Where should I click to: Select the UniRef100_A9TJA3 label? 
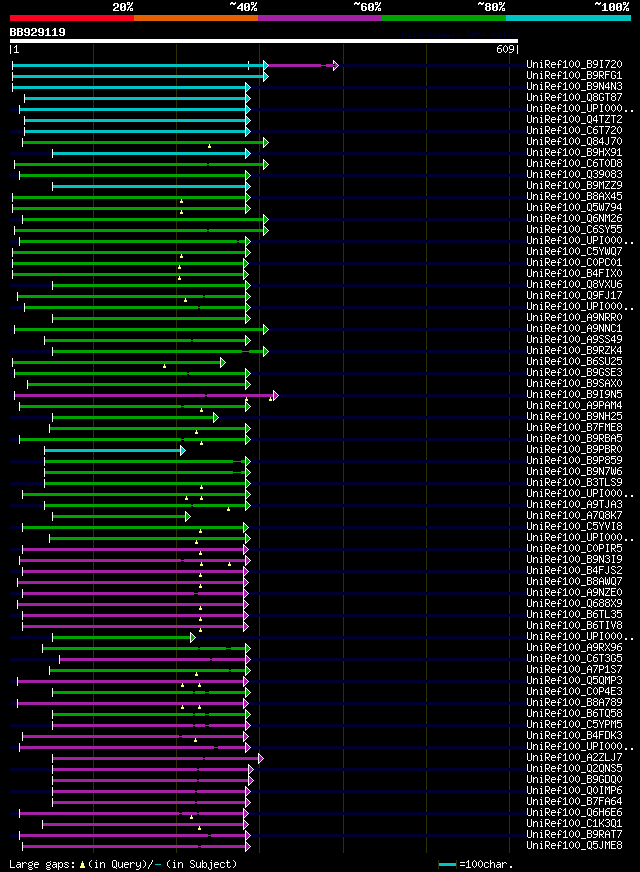574,505
